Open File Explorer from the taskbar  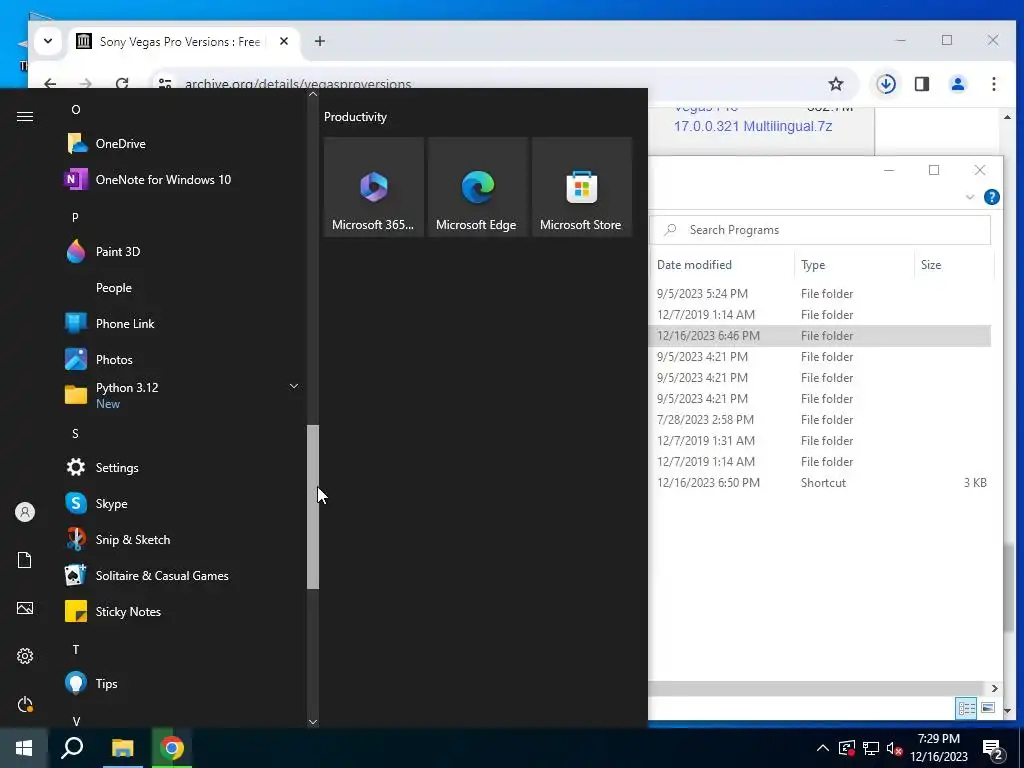pos(122,748)
